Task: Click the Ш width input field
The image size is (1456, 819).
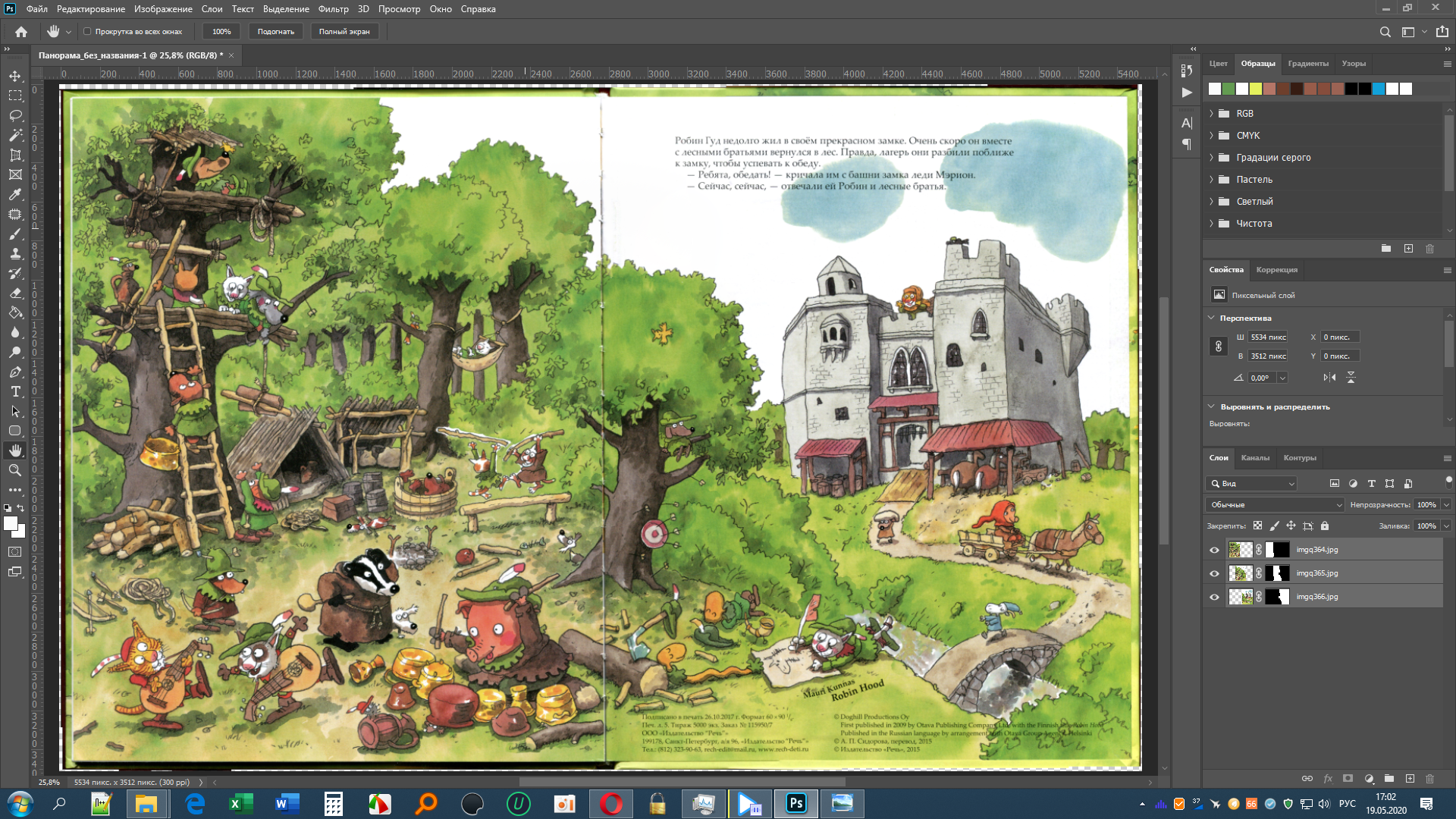Action: click(x=1268, y=337)
